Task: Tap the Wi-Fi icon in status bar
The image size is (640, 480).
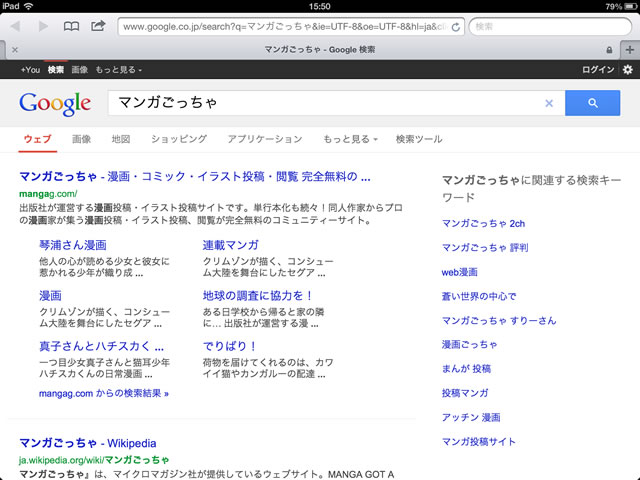Action: pyautogui.click(x=29, y=6)
